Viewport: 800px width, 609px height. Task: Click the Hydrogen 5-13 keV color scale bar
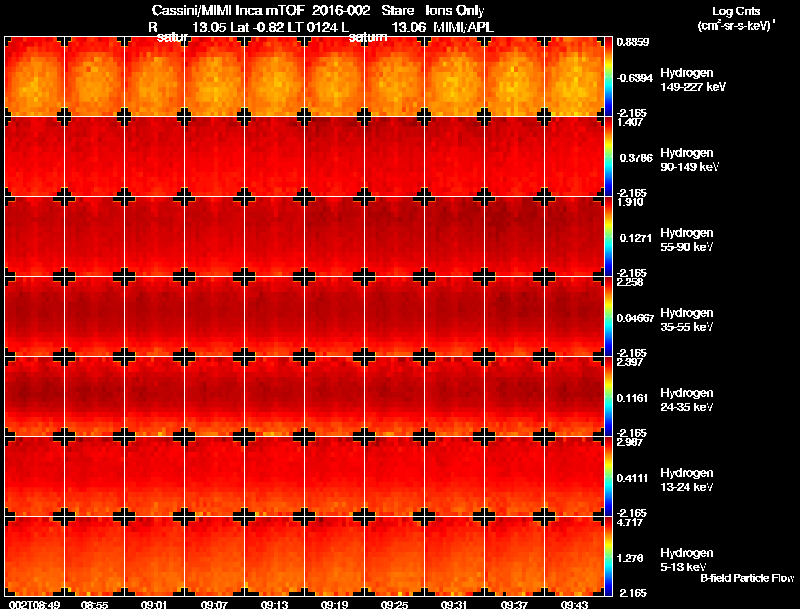pyautogui.click(x=608, y=557)
